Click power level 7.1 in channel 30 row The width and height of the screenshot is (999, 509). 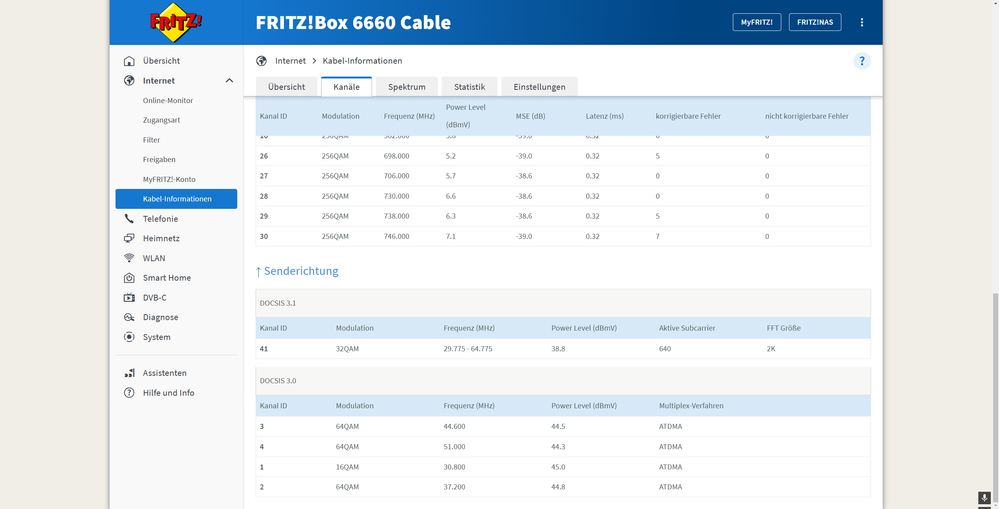pos(450,236)
